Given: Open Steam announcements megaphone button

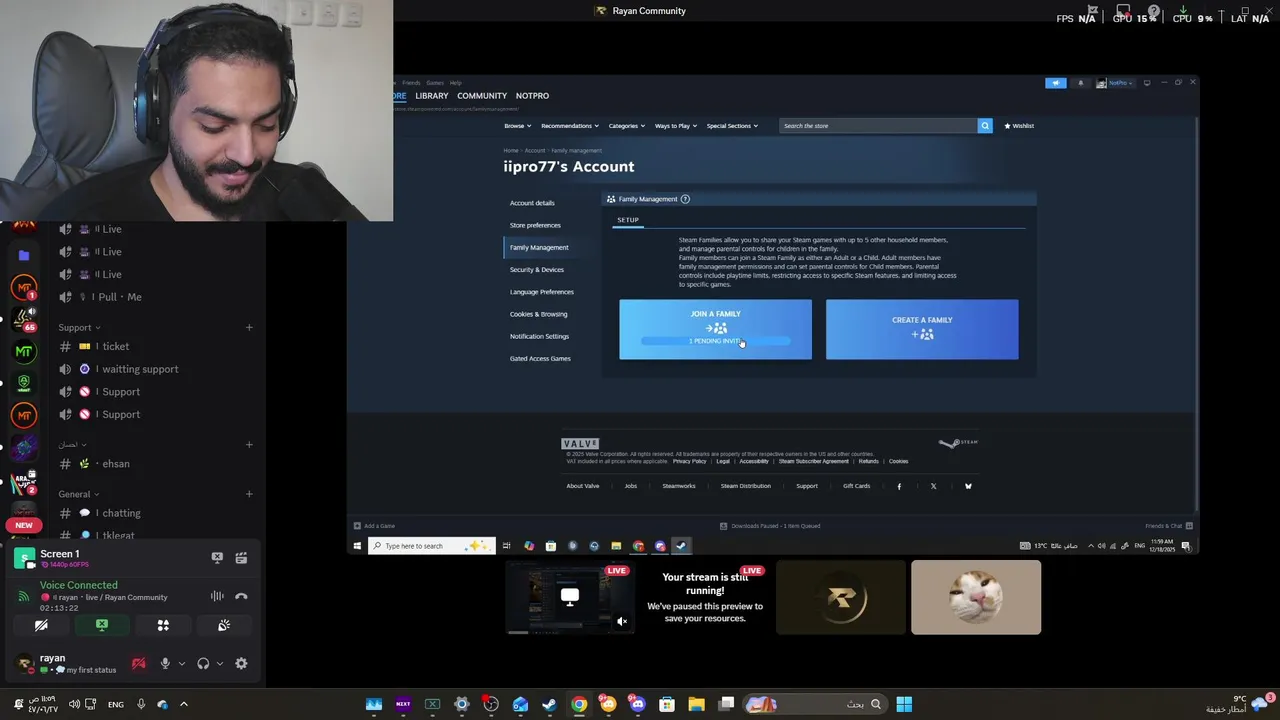Looking at the screenshot, I should pyautogui.click(x=1056, y=83).
